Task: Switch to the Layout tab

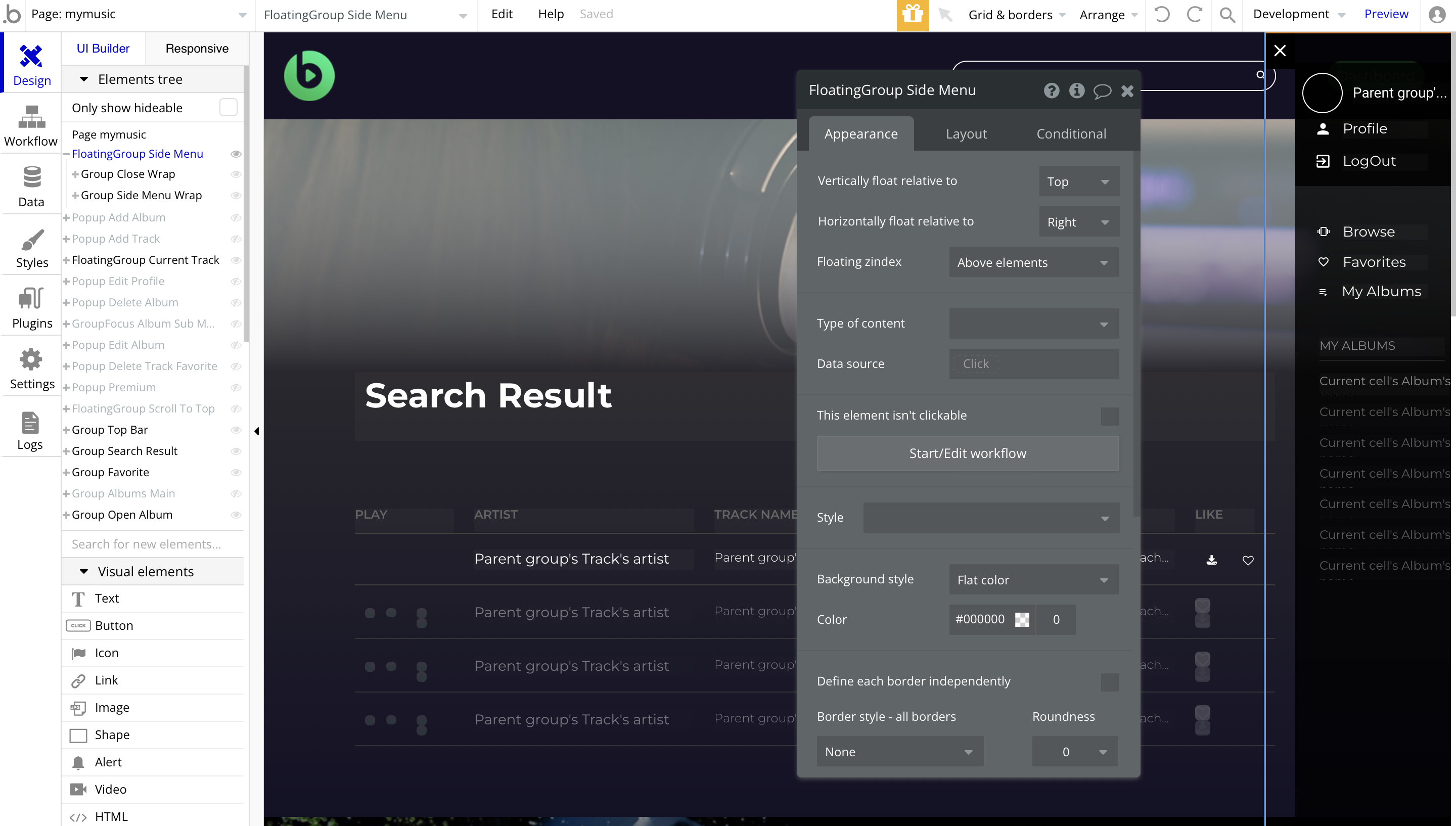Action: coord(966,134)
